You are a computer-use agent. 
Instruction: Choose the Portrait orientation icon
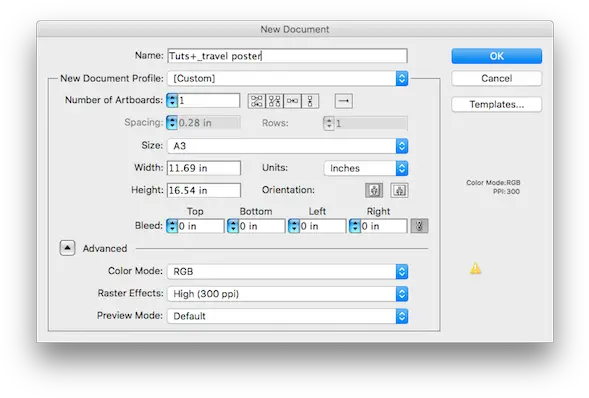coord(374,190)
